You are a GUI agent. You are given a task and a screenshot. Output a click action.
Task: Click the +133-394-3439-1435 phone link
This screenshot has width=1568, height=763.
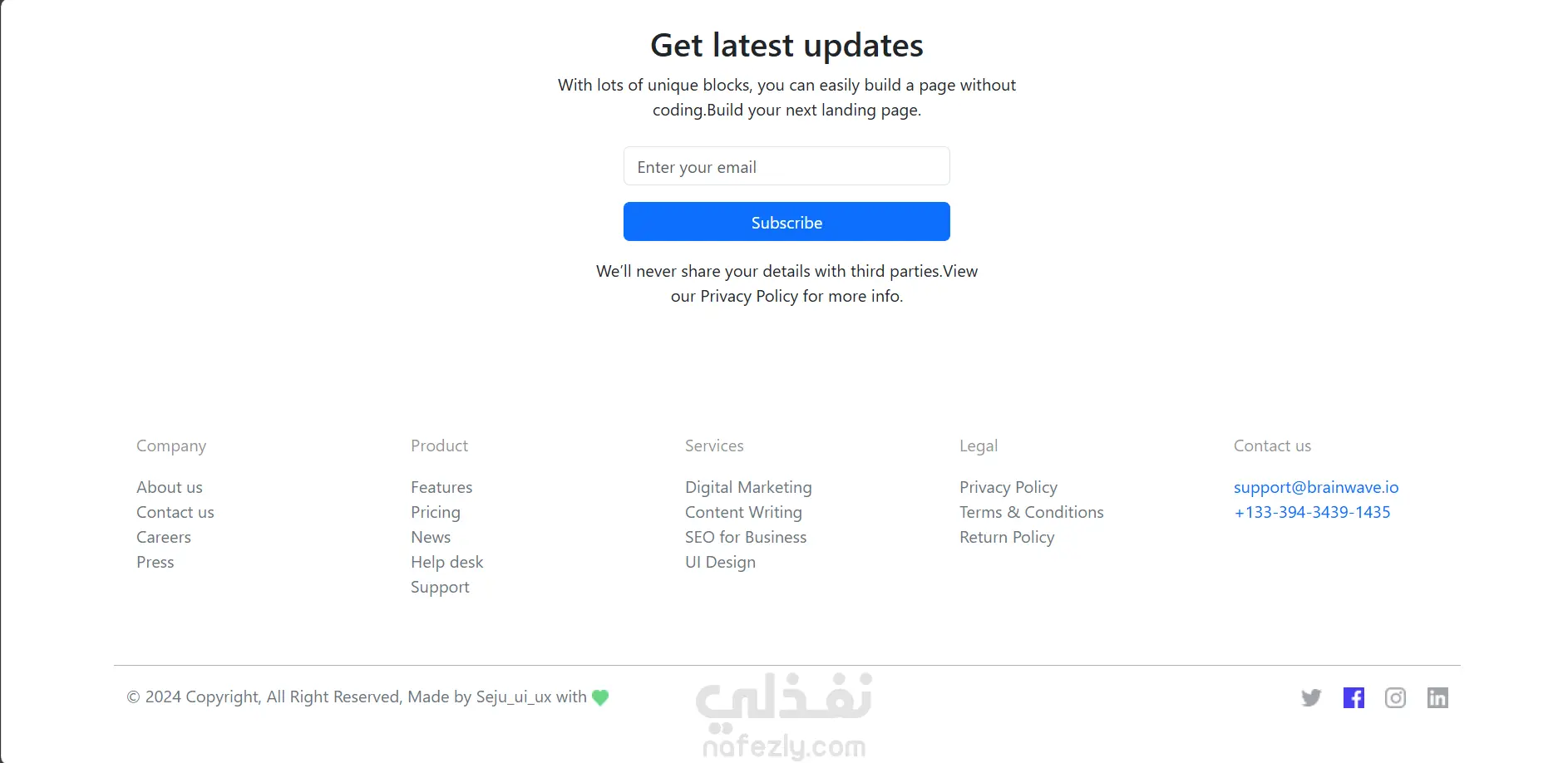tap(1312, 512)
